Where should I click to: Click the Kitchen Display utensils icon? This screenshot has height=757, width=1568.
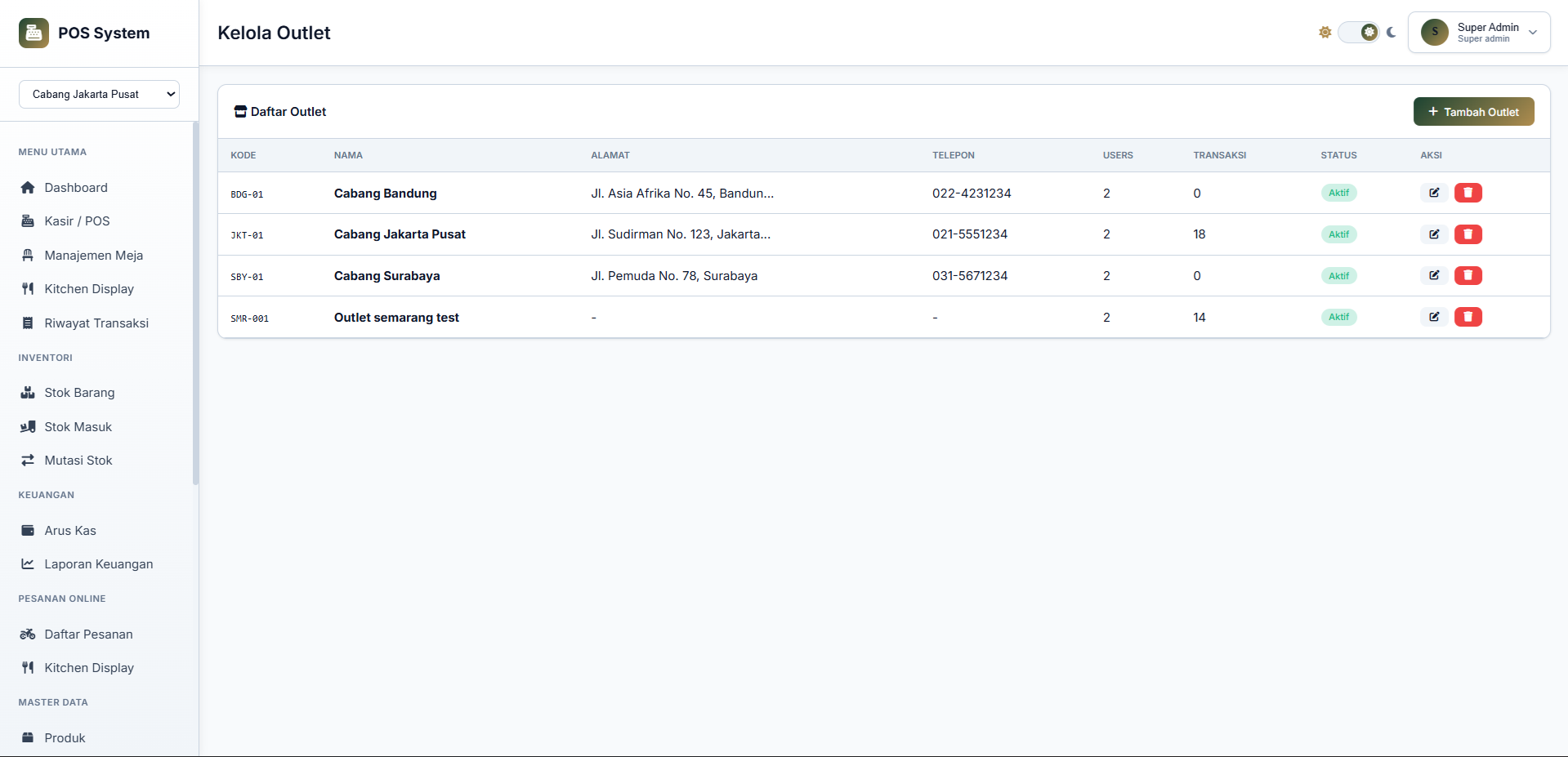coord(28,288)
